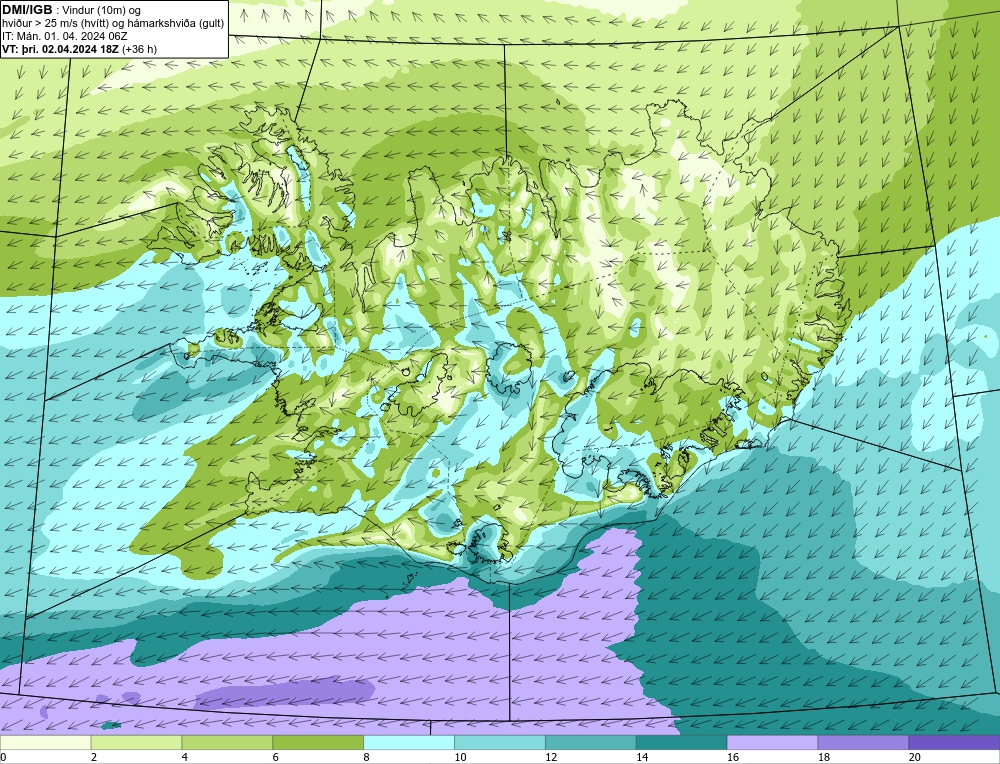The height and width of the screenshot is (764, 1000).
Task: Click the legend scale label '20'
Action: coord(915,757)
